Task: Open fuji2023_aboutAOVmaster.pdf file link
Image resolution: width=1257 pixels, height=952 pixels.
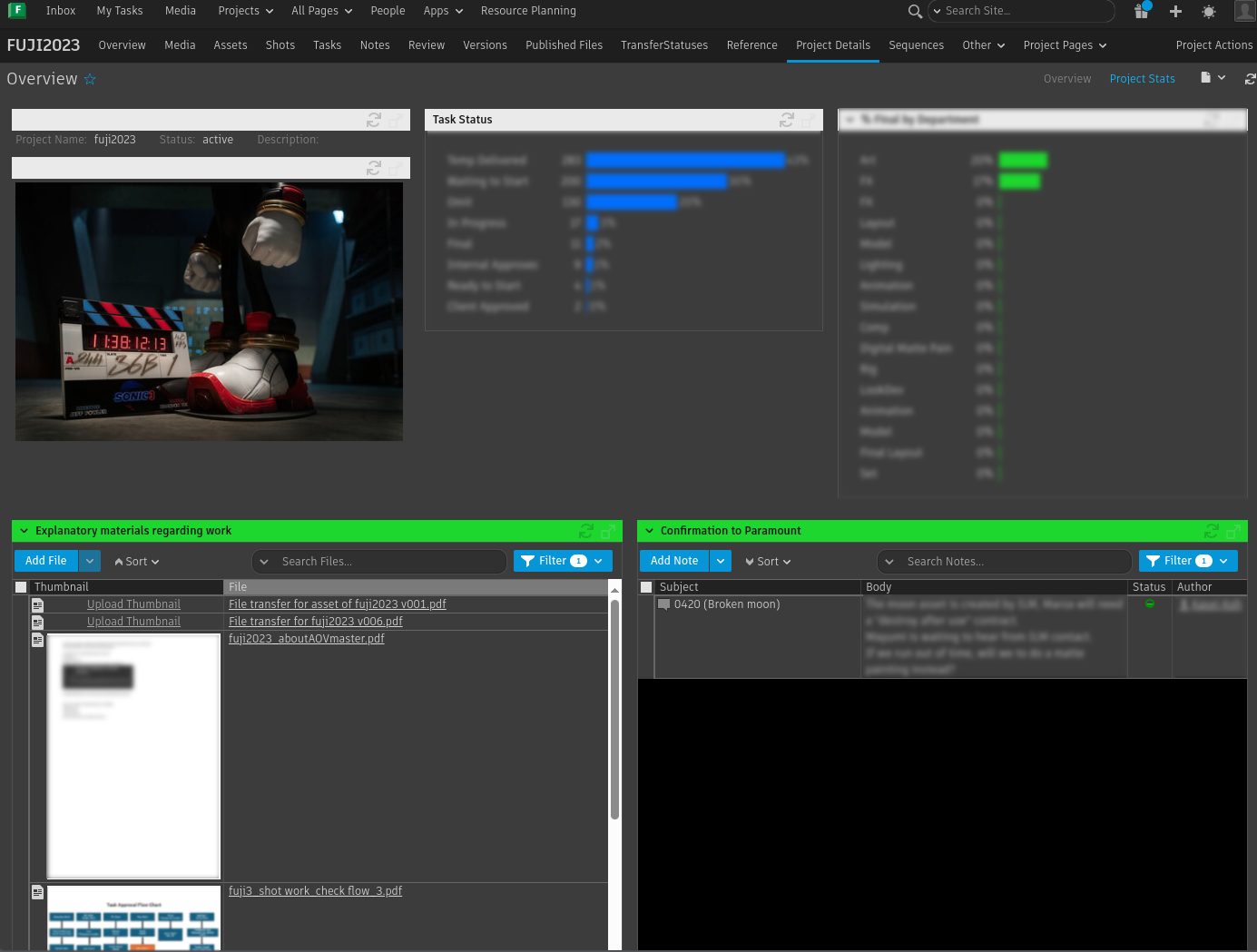Action: [x=306, y=639]
